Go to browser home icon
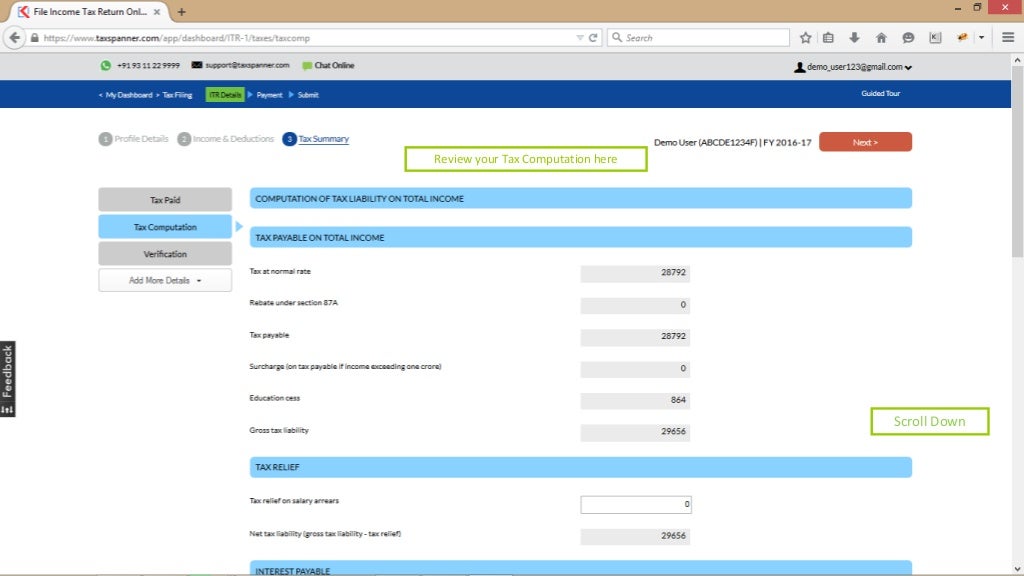Viewport: 1024px width, 576px height. coord(881,38)
